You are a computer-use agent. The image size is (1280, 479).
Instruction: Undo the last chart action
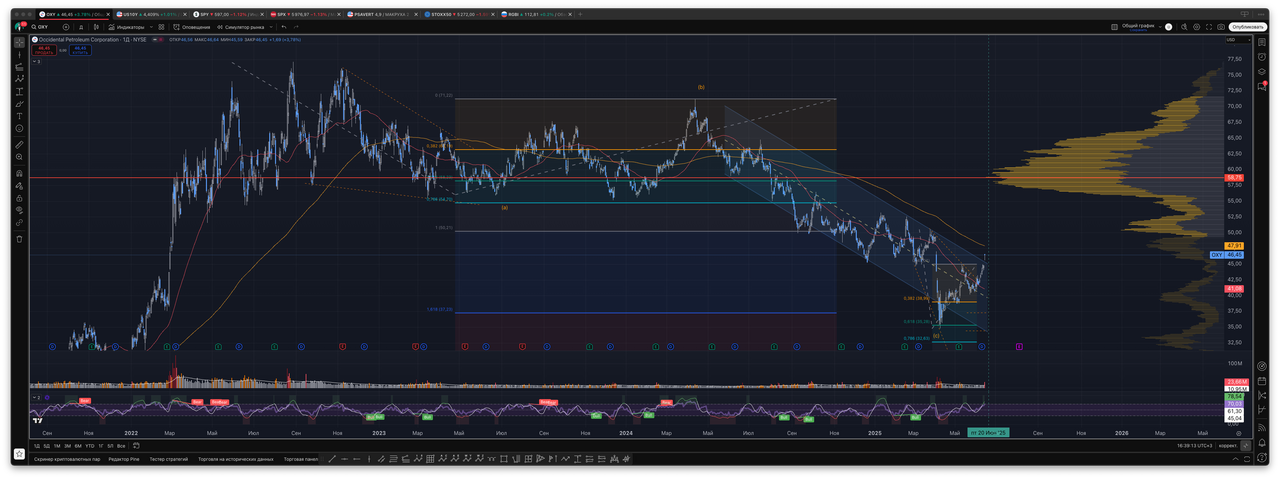pos(285,27)
